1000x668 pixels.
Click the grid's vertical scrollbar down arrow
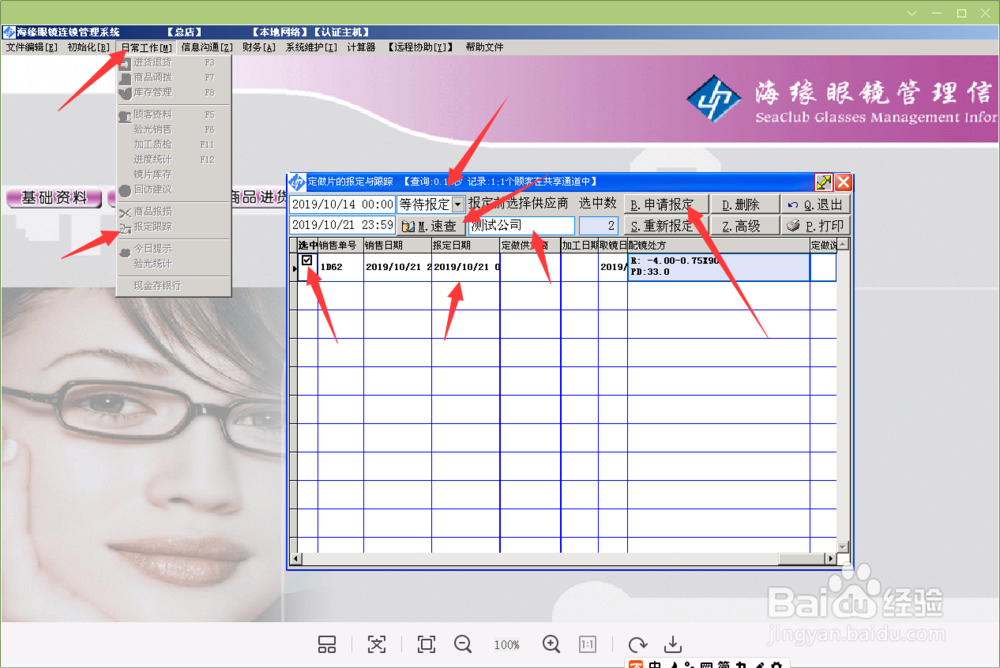coord(842,547)
